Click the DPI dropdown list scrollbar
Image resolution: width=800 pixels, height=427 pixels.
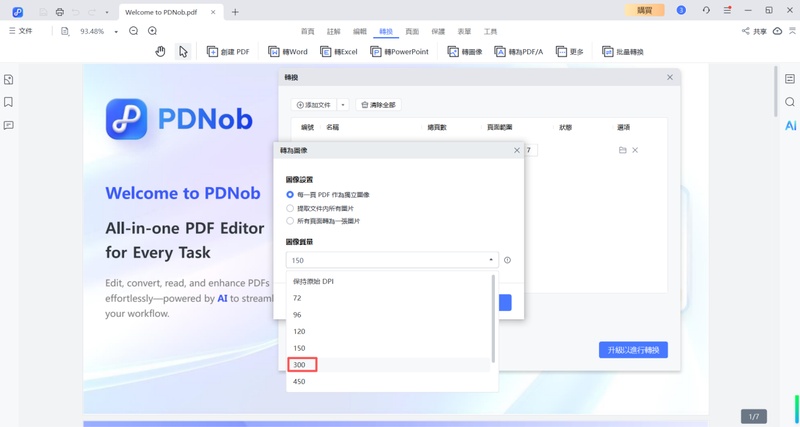coord(493,318)
